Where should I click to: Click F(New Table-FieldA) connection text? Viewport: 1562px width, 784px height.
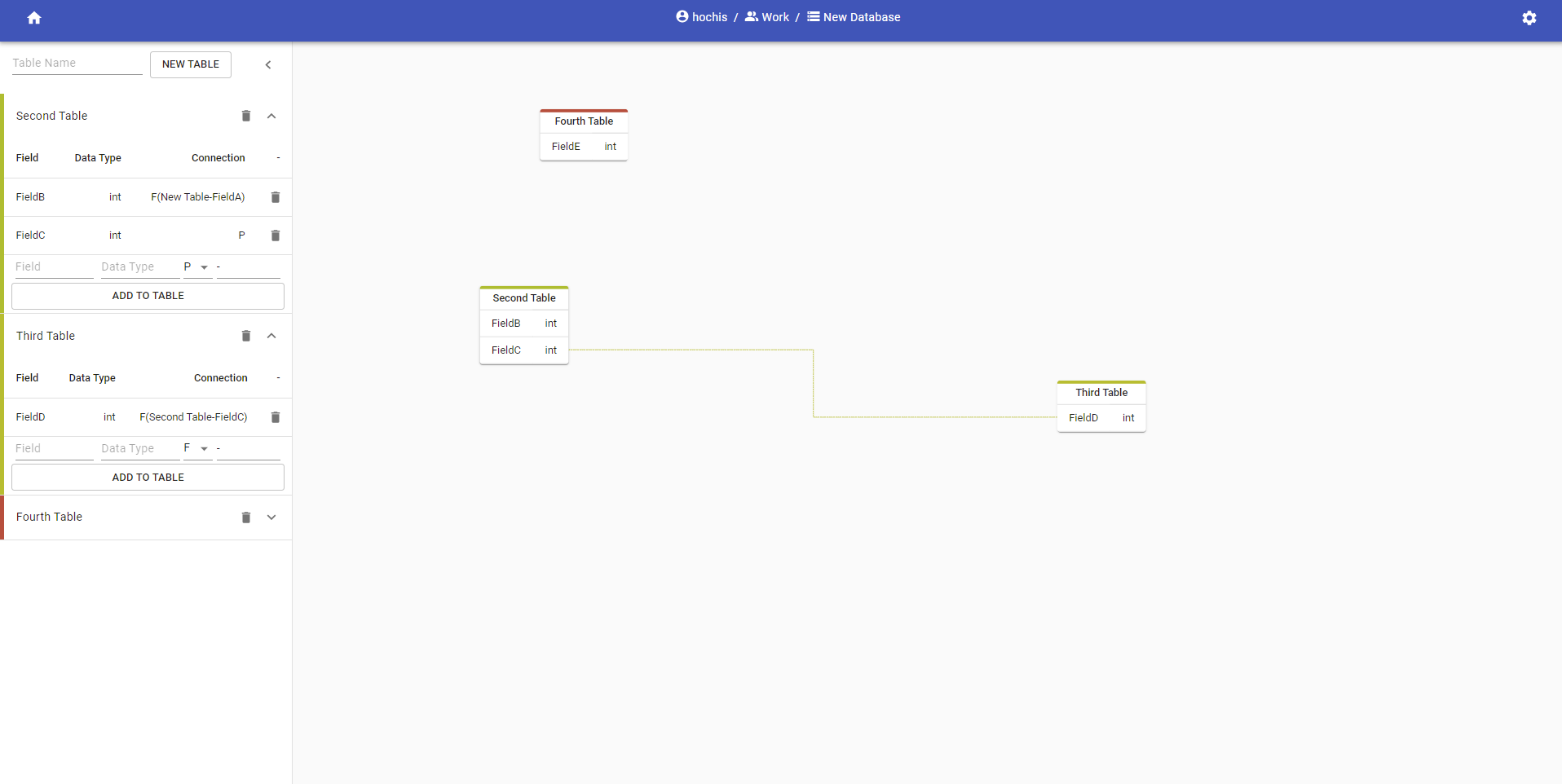tap(198, 197)
